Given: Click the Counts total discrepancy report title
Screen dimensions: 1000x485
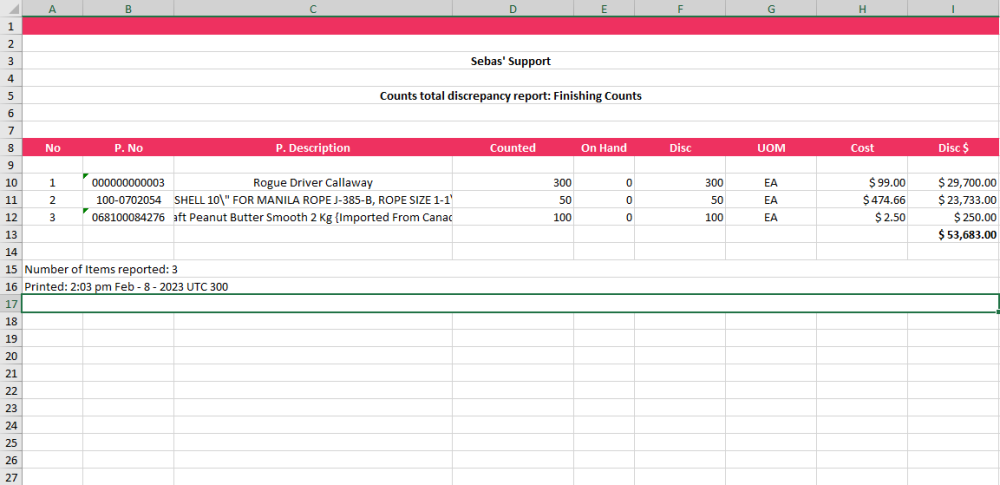Looking at the screenshot, I should [x=510, y=96].
